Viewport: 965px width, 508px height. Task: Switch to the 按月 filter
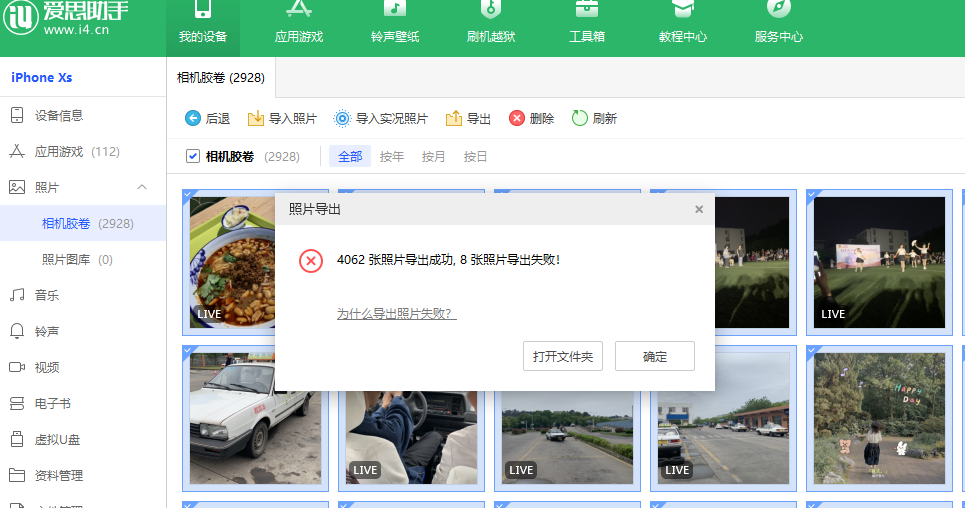click(433, 156)
